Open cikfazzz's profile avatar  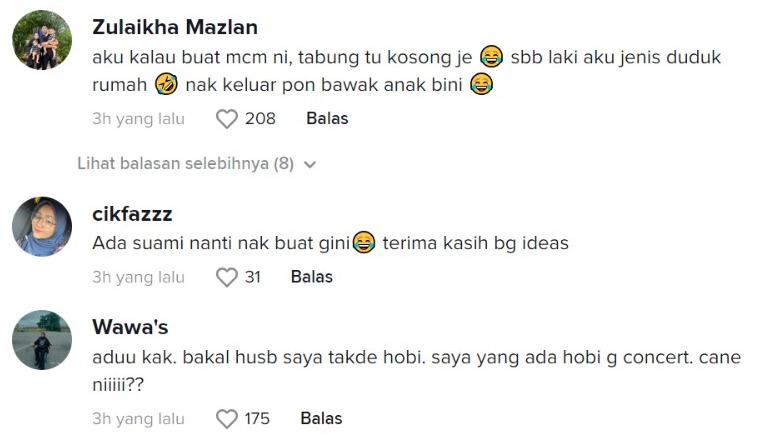pyautogui.click(x=42, y=226)
